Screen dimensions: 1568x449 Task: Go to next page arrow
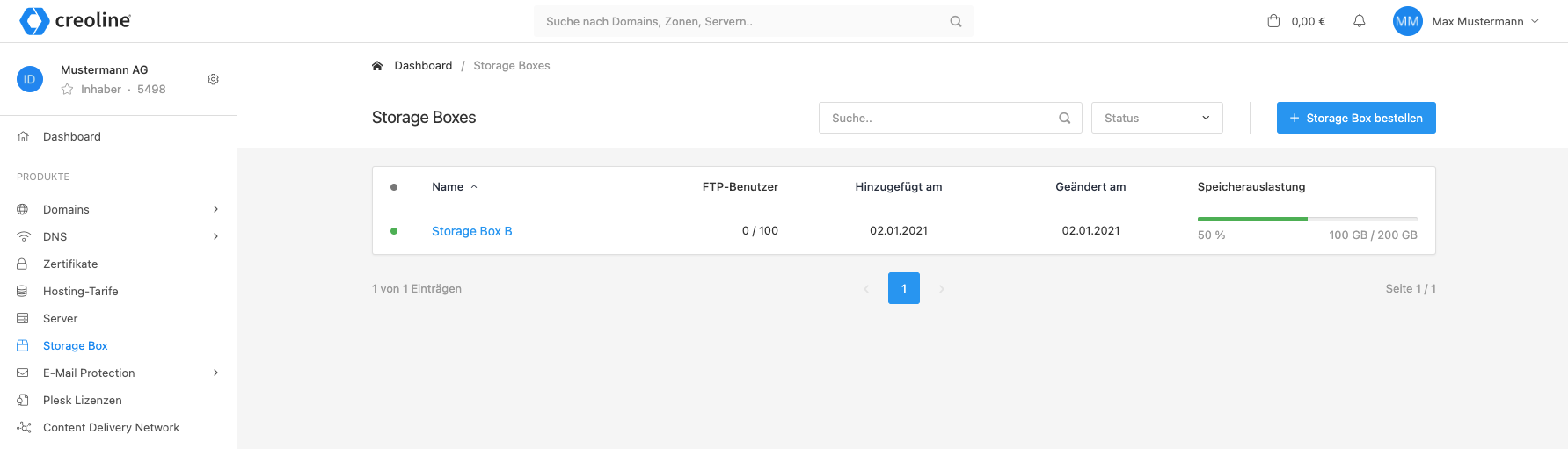click(941, 288)
